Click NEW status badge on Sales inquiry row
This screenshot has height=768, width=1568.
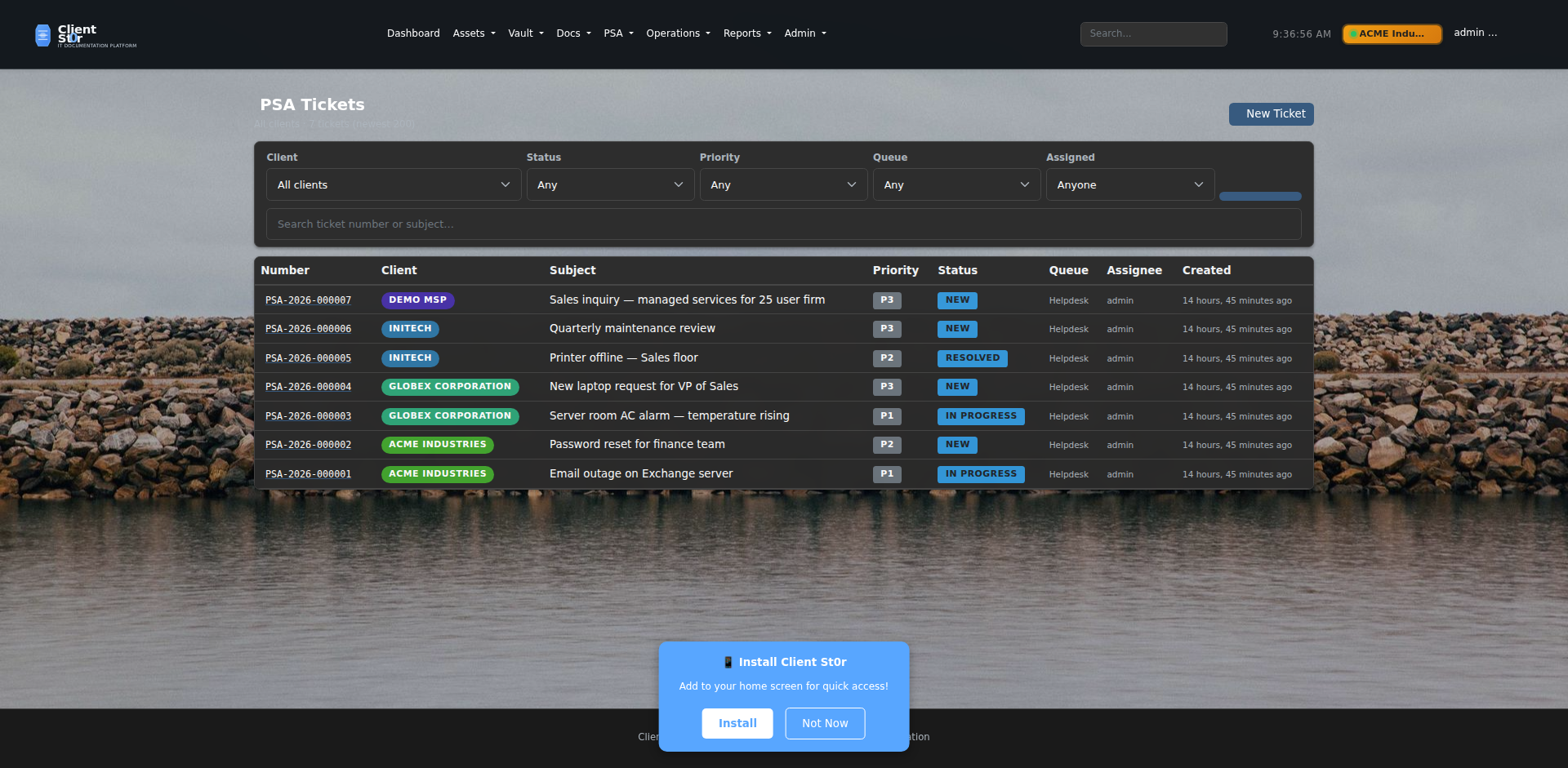click(x=957, y=300)
